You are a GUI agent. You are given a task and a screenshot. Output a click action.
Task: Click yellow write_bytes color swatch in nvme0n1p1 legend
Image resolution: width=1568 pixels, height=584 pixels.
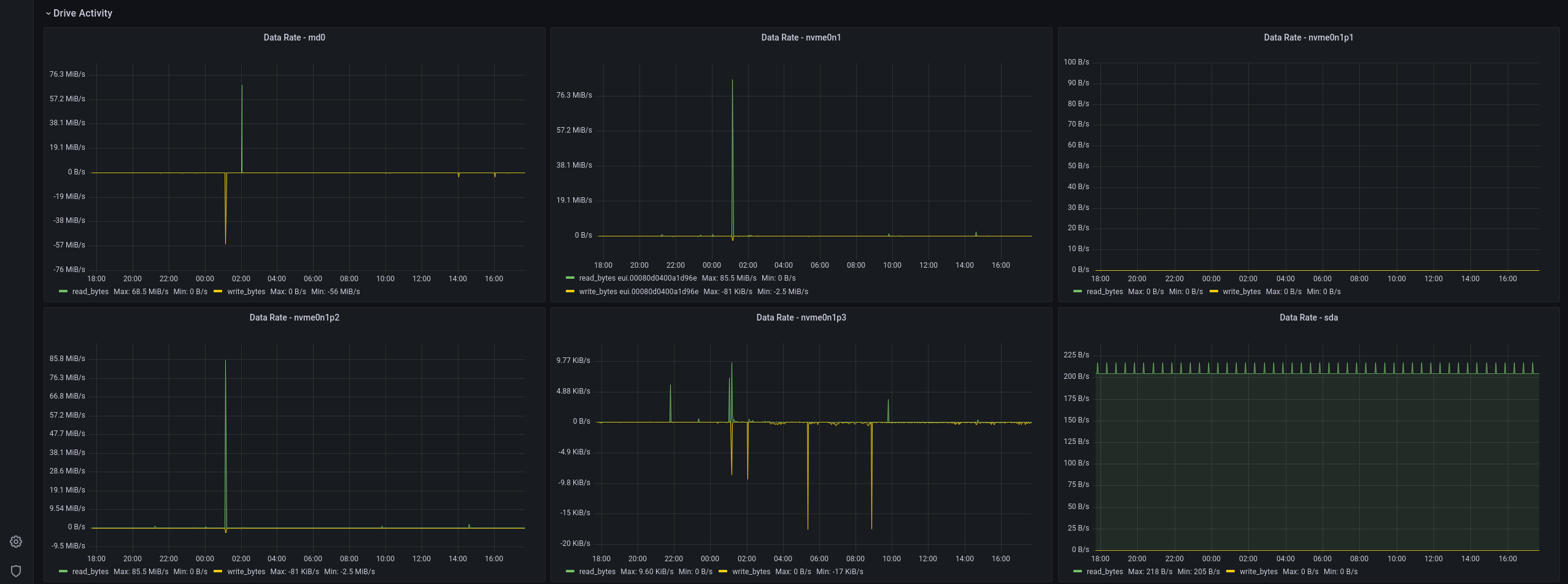pos(1213,292)
